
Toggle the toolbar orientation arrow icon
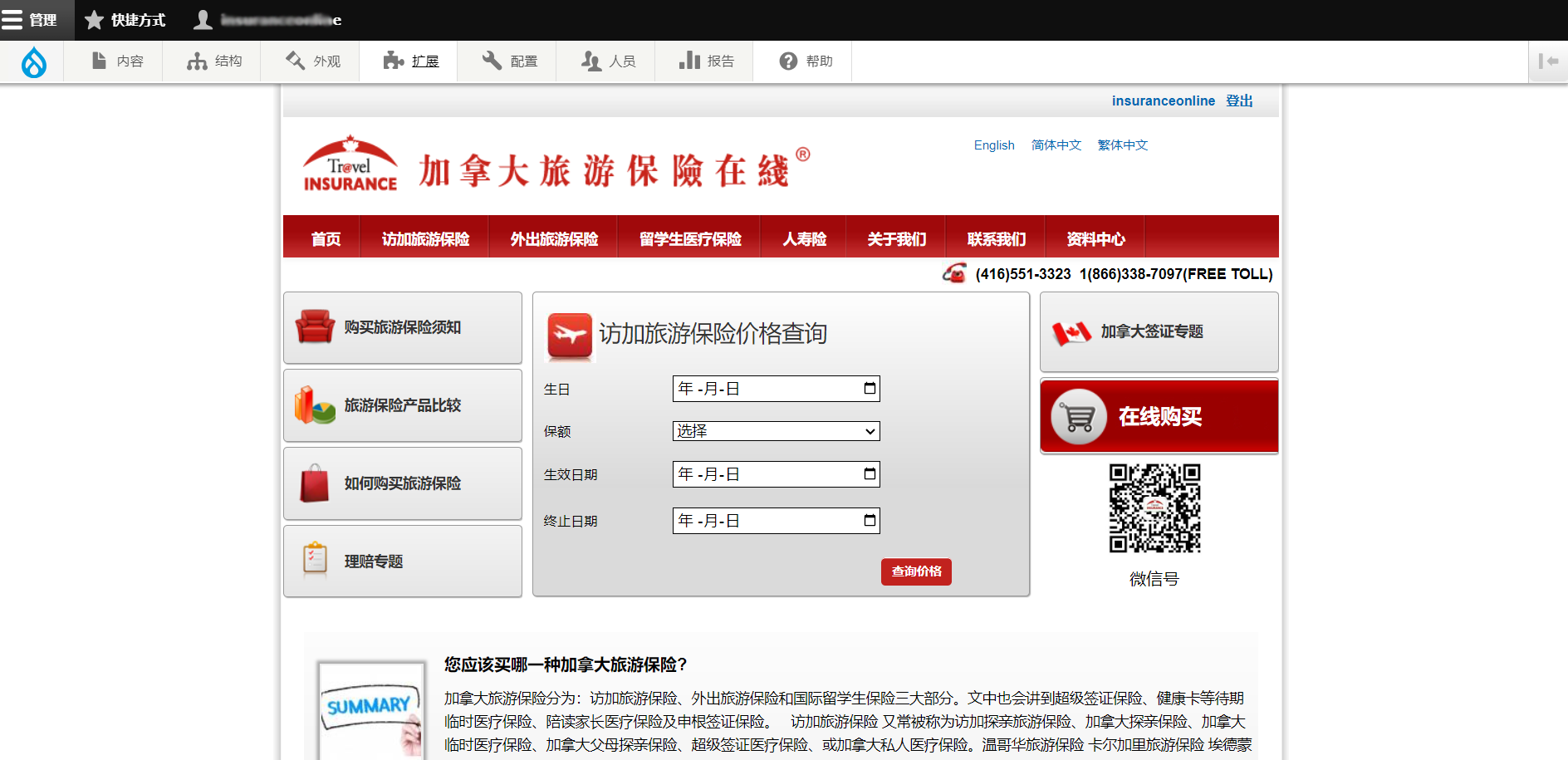(1548, 61)
